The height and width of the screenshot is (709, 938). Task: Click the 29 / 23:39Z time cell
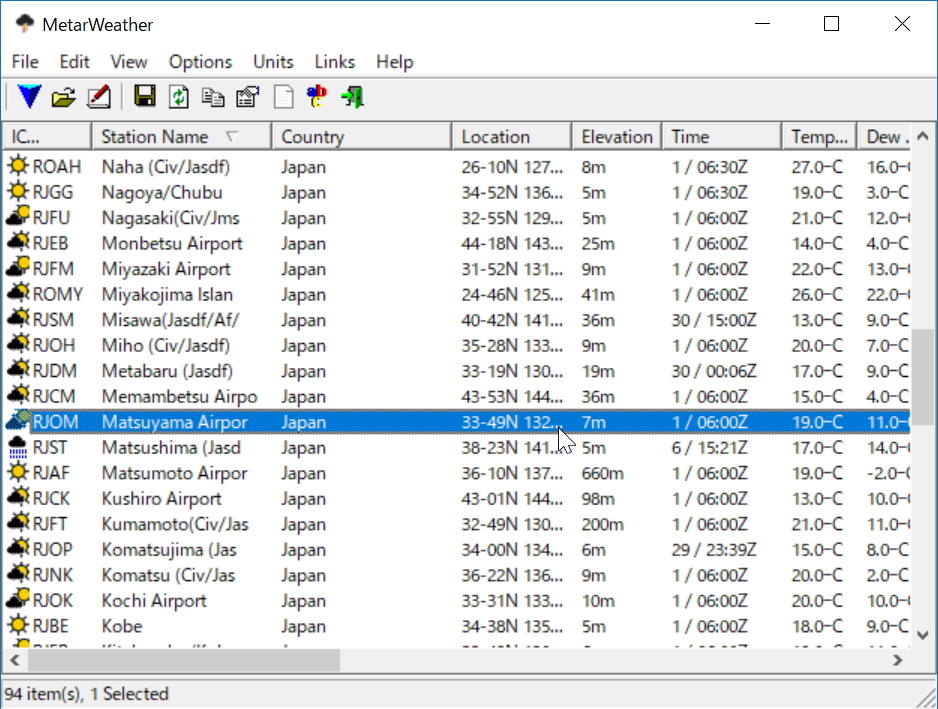714,549
